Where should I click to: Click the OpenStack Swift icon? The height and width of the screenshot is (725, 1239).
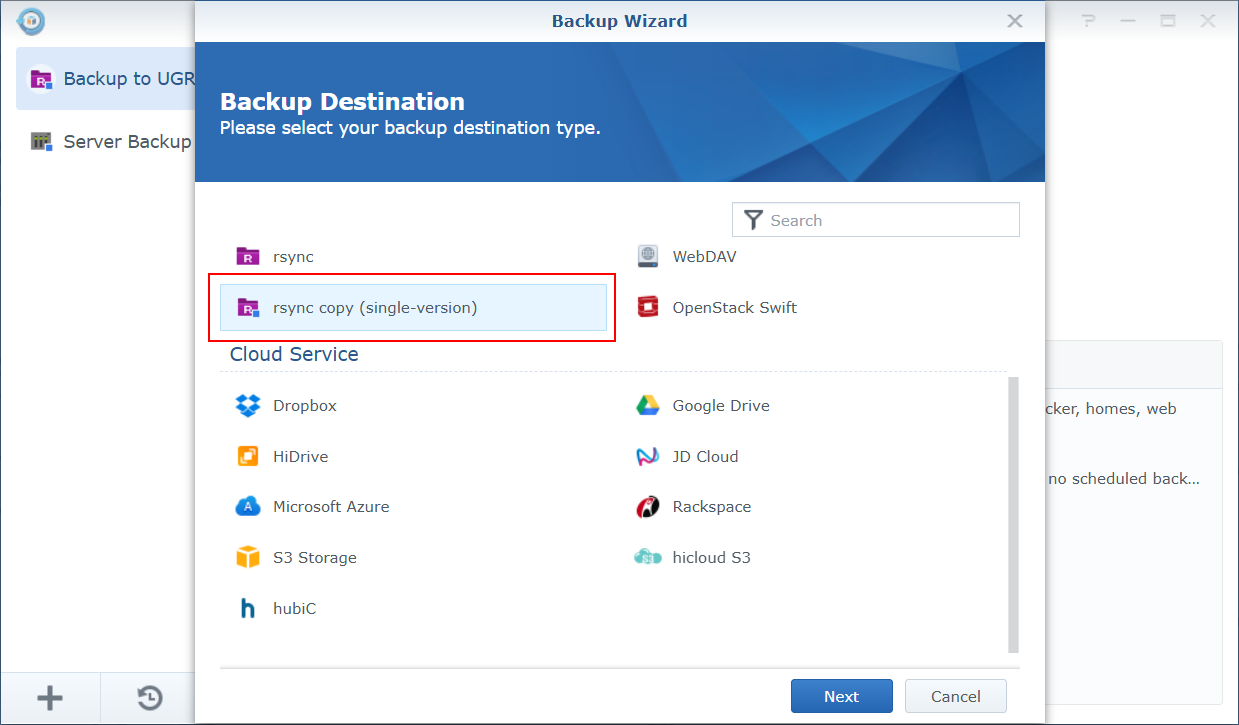pos(648,307)
